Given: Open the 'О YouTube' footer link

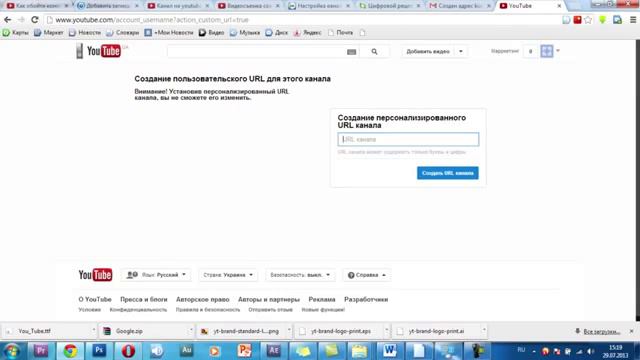Looking at the screenshot, I should [x=95, y=300].
